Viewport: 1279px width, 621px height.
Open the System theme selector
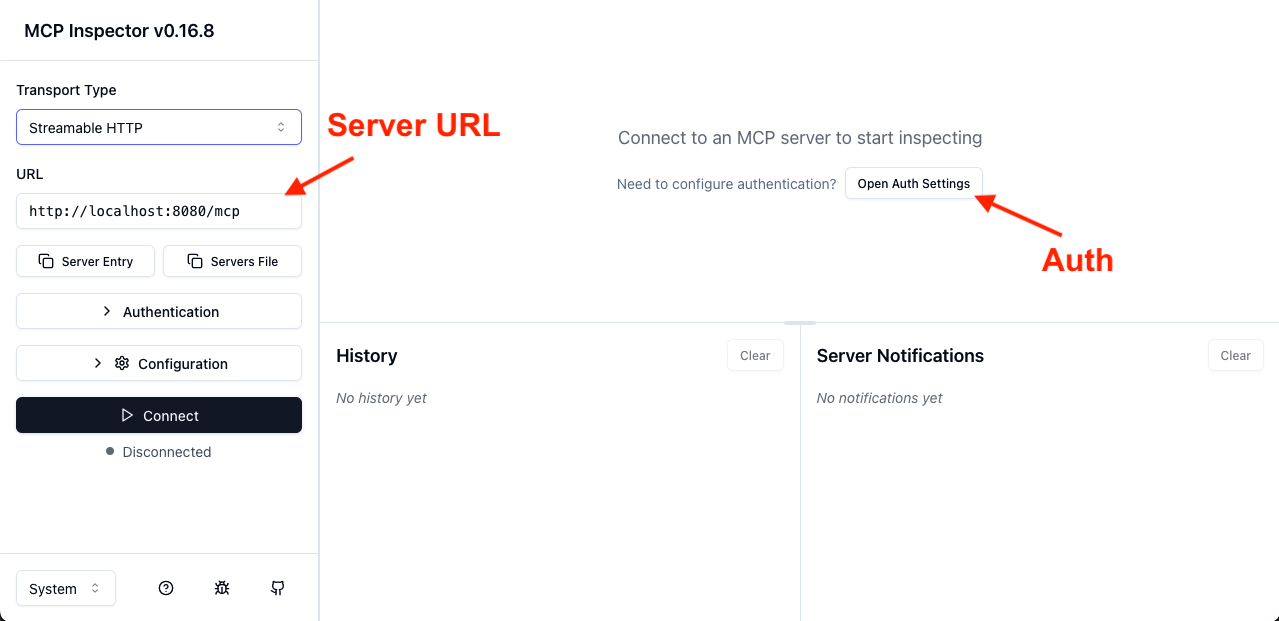click(66, 588)
